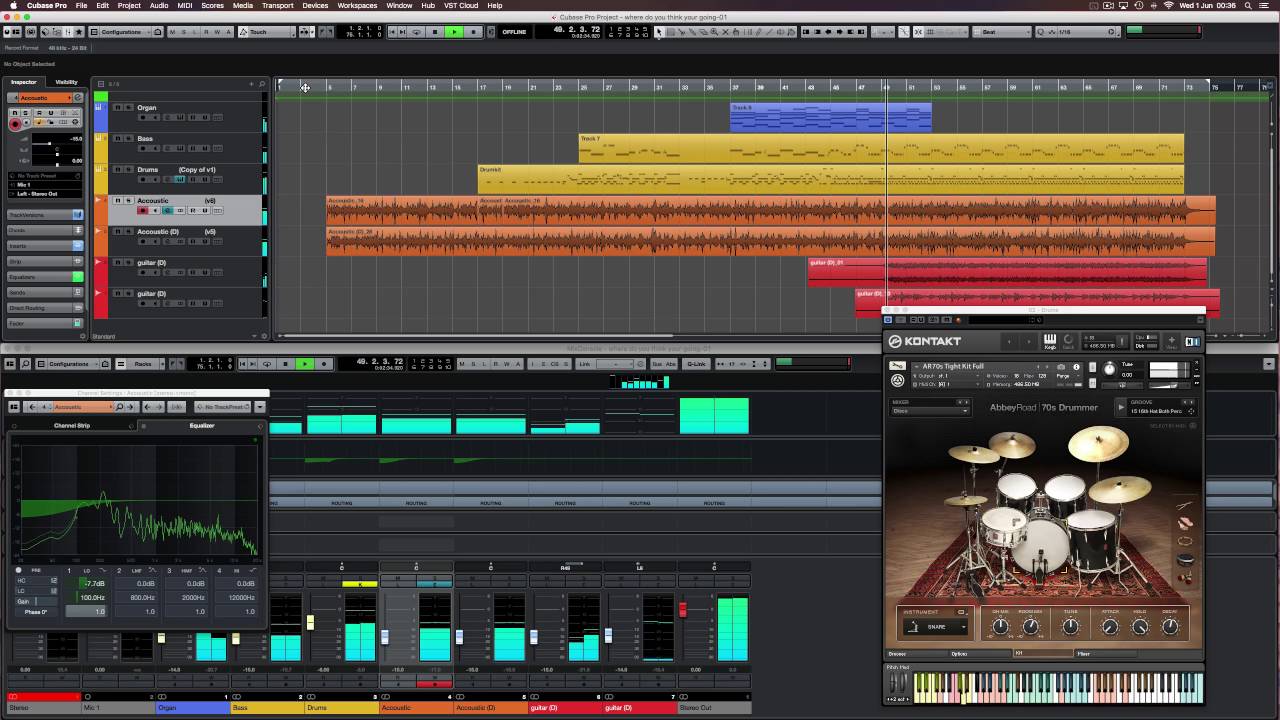Open the Transport menu
This screenshot has width=1280, height=720.
(x=277, y=5)
